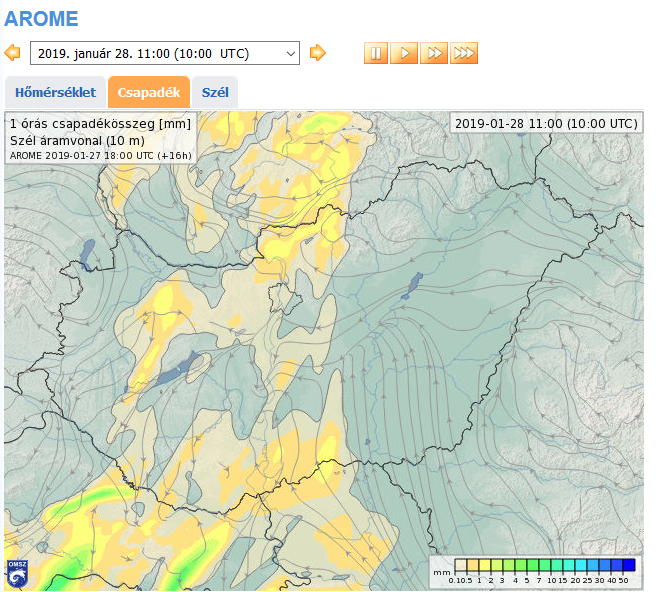The image size is (656, 592).
Task: Click the map timestamp 2019-01-28 11:00 label
Action: [546, 124]
